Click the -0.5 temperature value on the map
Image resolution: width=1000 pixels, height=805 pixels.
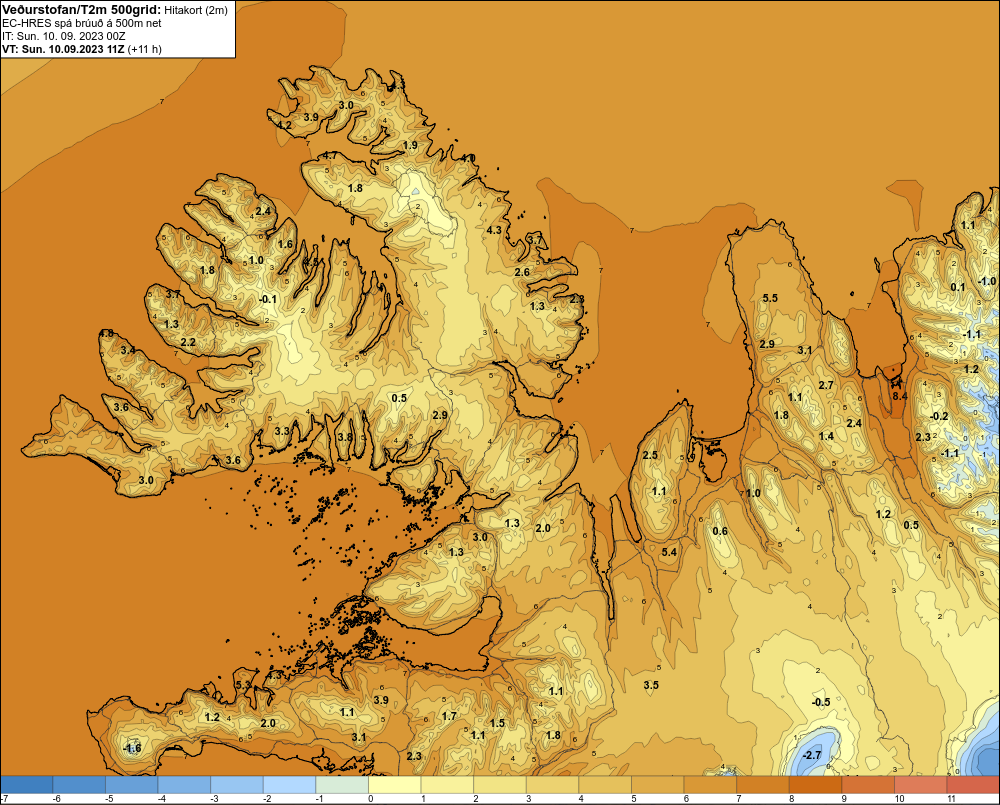821,702
